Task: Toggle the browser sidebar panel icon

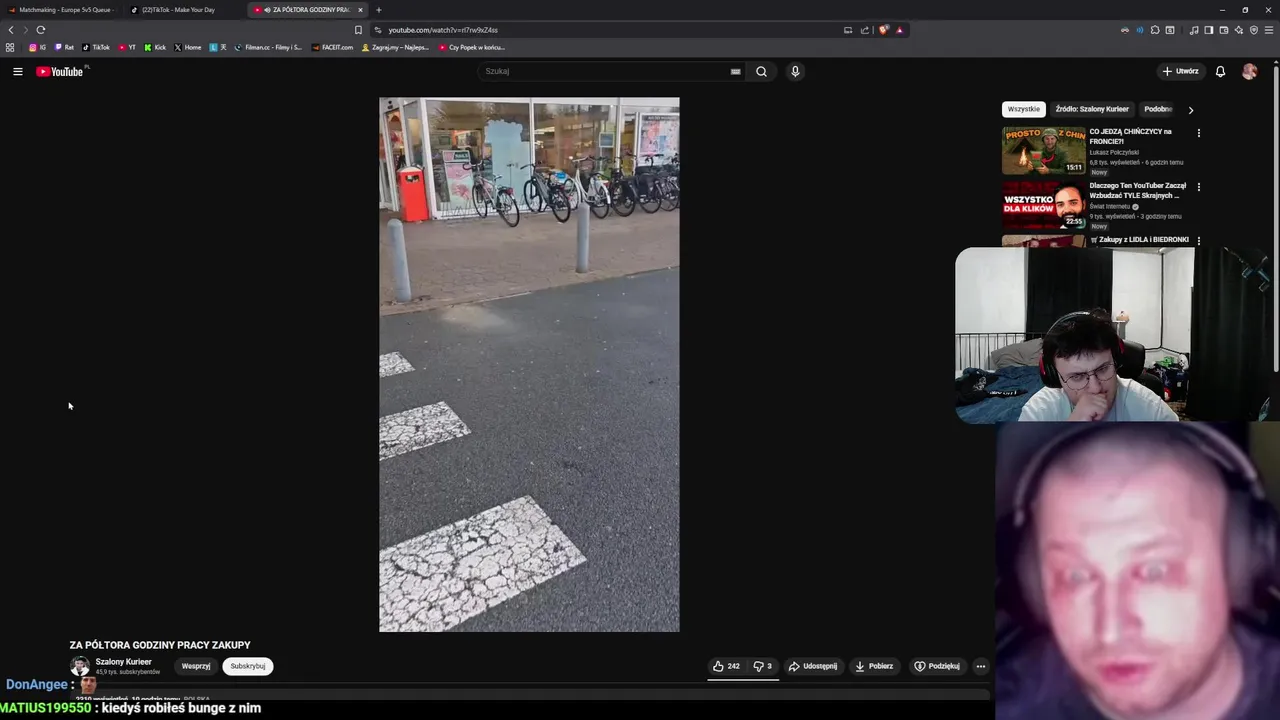Action: pyautogui.click(x=1208, y=30)
